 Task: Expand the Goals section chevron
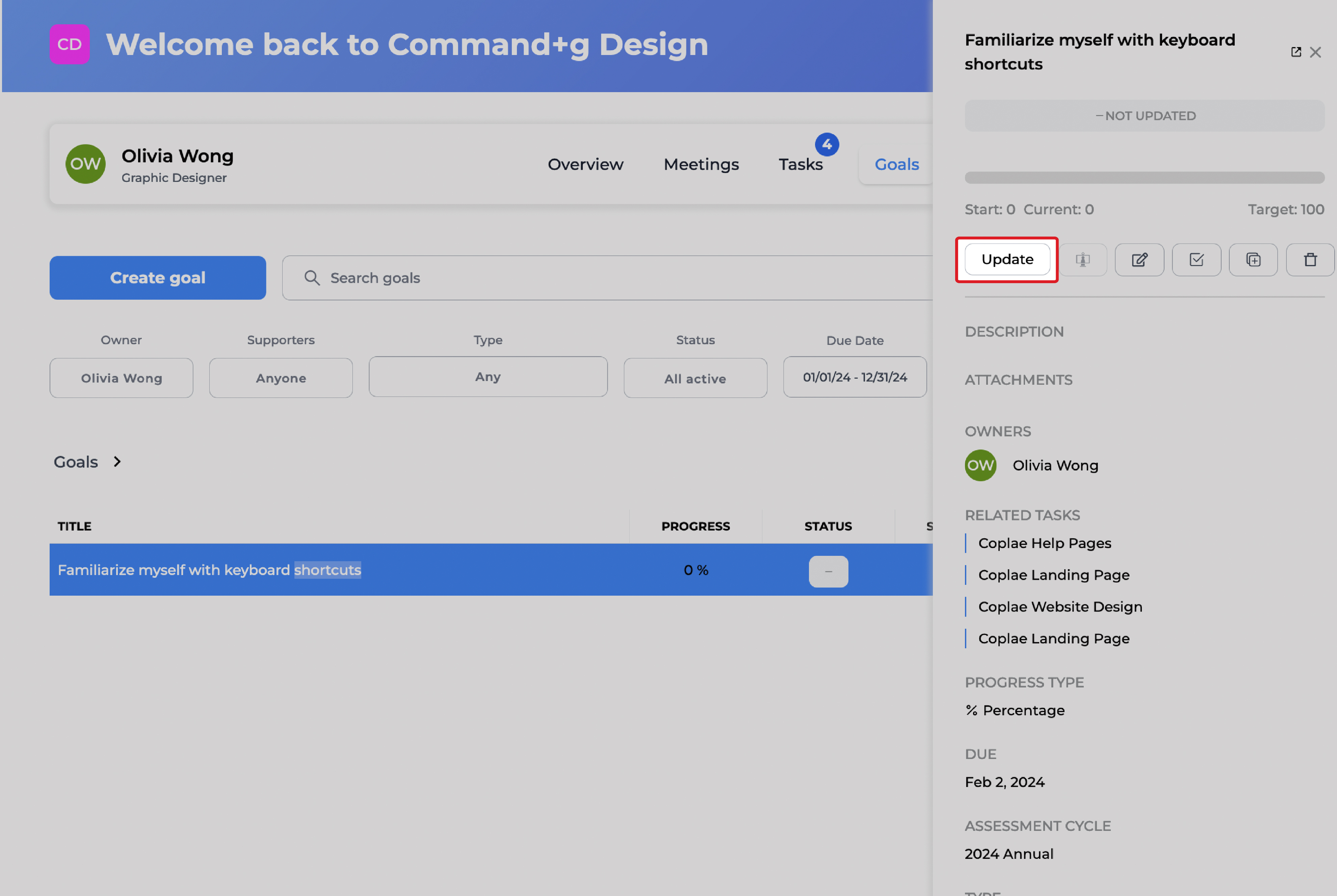pyautogui.click(x=117, y=461)
